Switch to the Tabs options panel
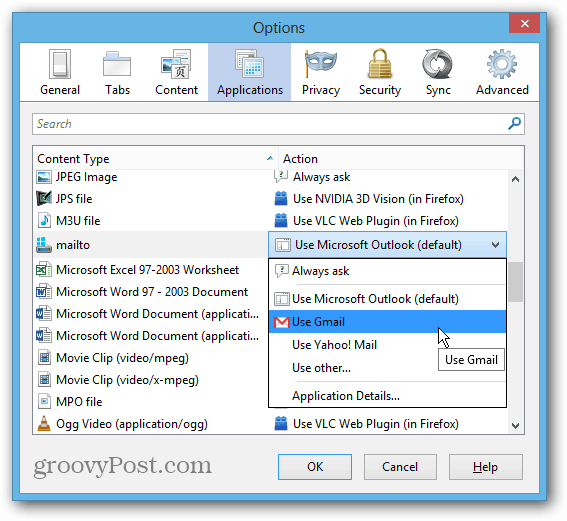 pyautogui.click(x=117, y=72)
